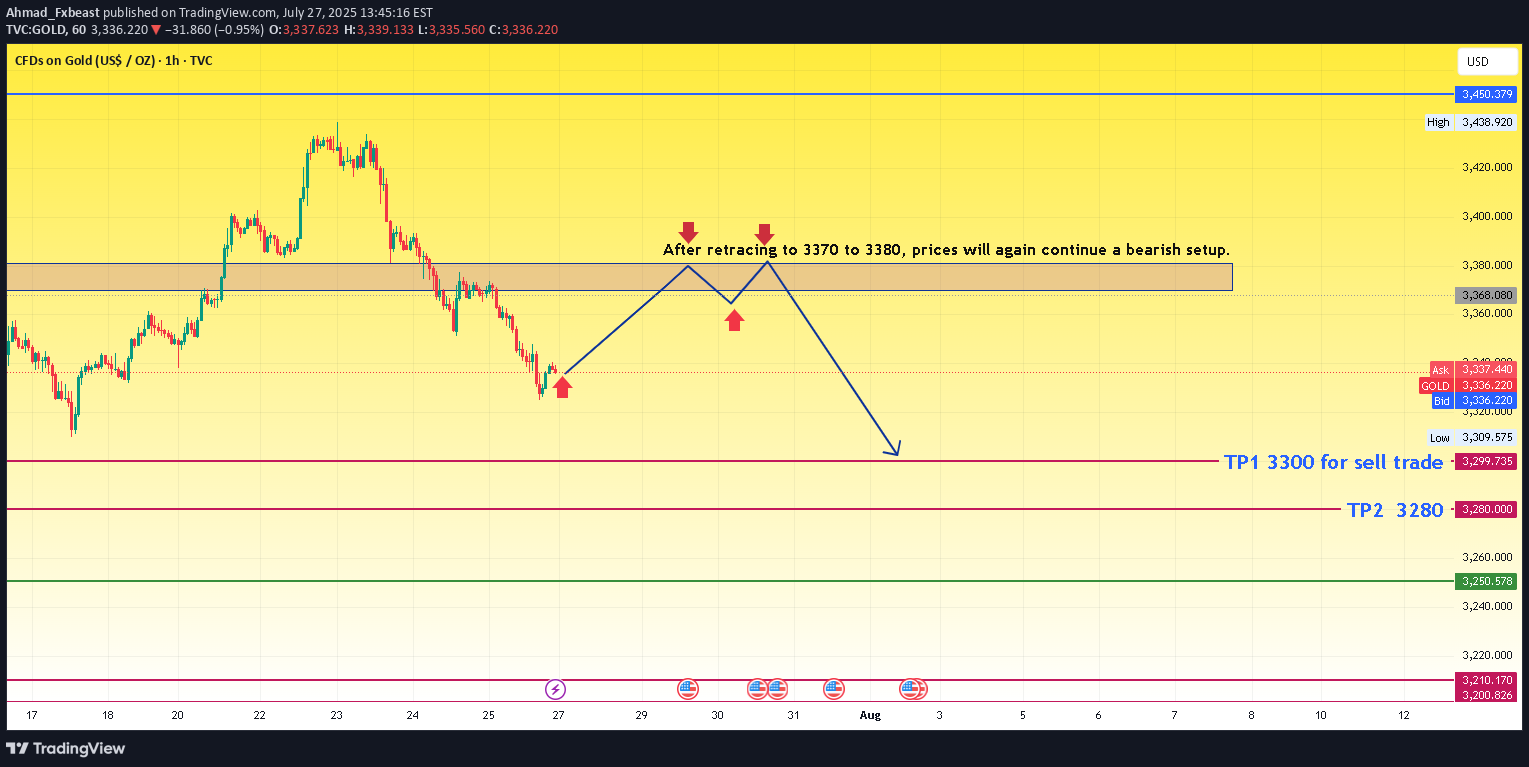Click date 17 on the time axis
Image resolution: width=1529 pixels, height=767 pixels.
32,715
